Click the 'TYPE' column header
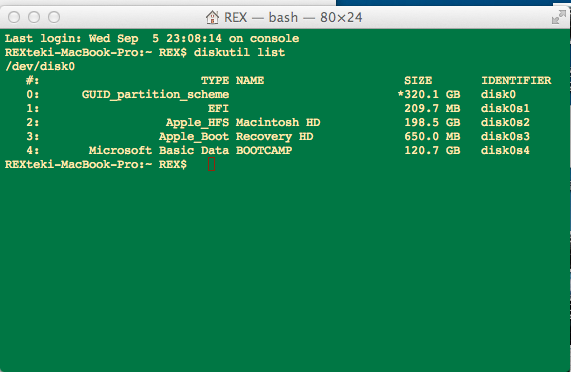 [x=215, y=80]
